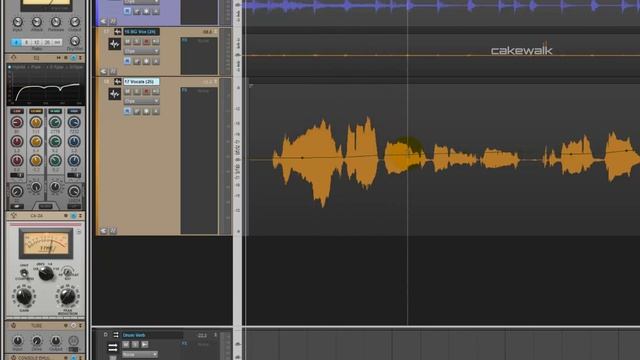Click the archive A button on 17 Vocals track
The image size is (640, 360).
point(156,111)
